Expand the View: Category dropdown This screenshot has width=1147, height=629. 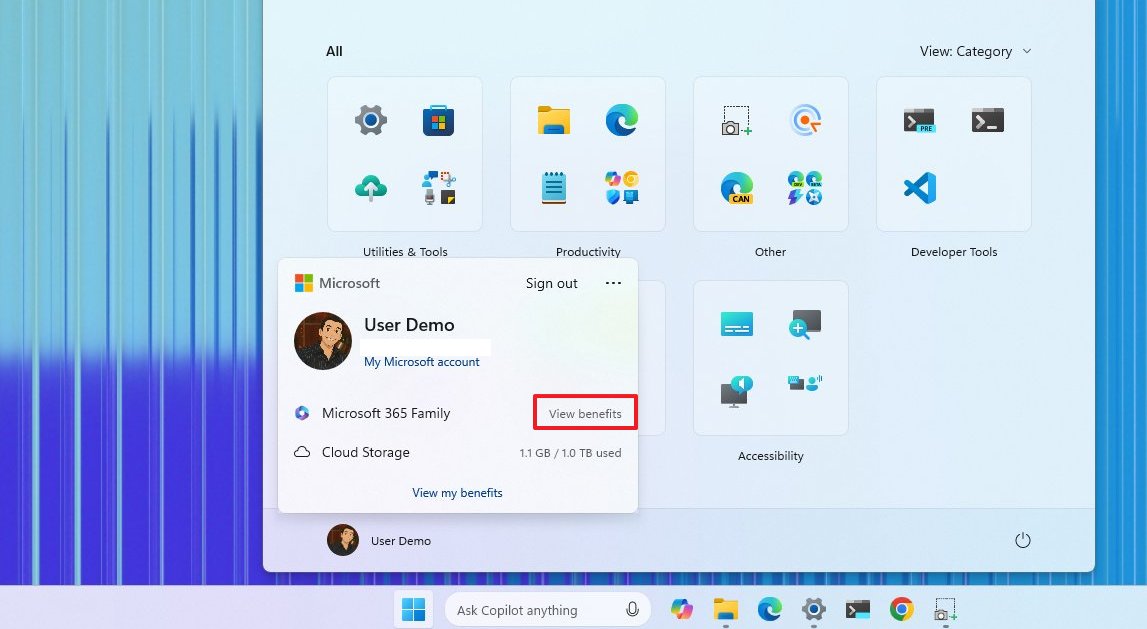coord(975,51)
